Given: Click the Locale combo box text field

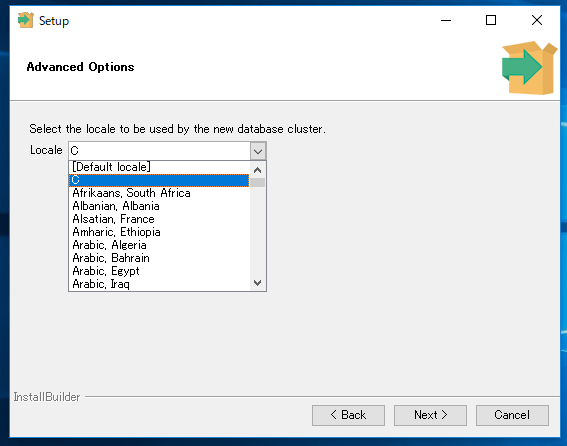Looking at the screenshot, I should [x=159, y=151].
